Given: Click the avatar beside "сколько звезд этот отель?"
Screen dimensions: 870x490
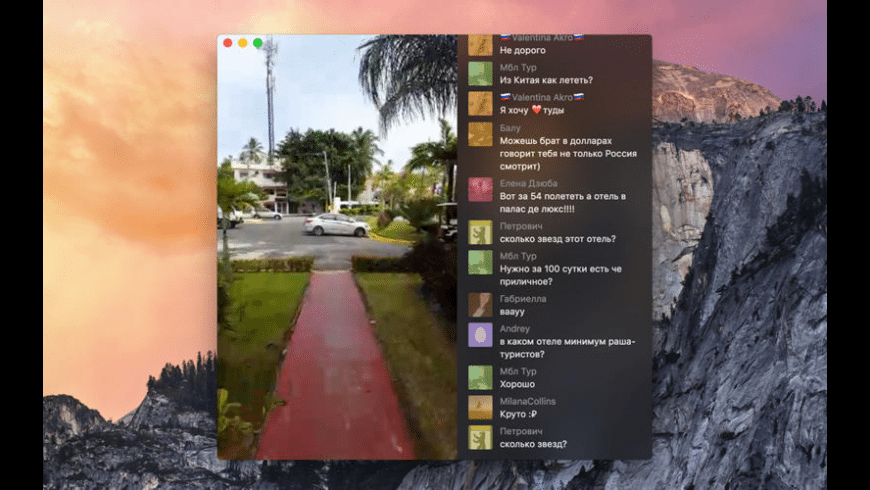Looking at the screenshot, I should pyautogui.click(x=480, y=233).
